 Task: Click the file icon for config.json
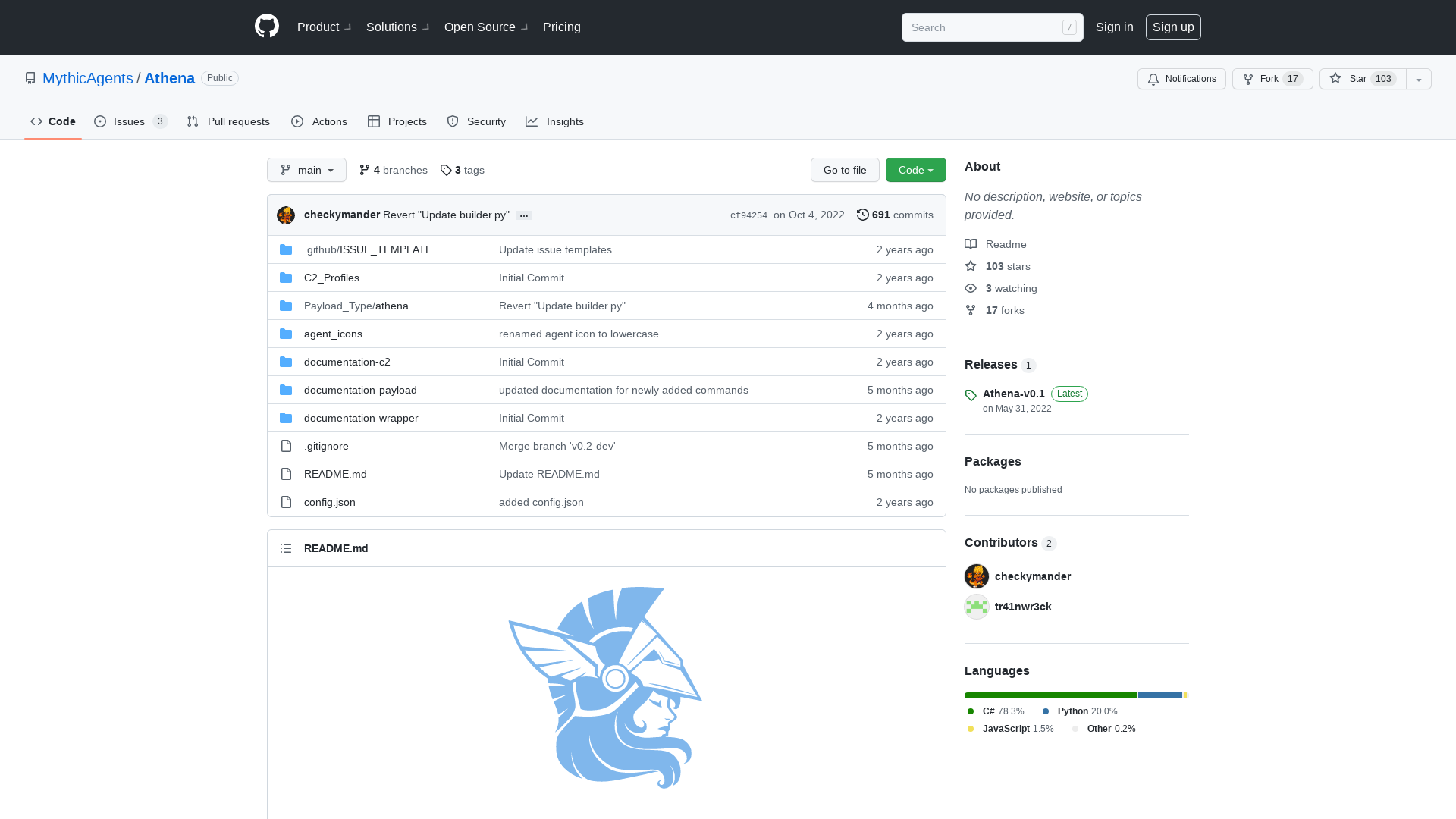point(286,502)
